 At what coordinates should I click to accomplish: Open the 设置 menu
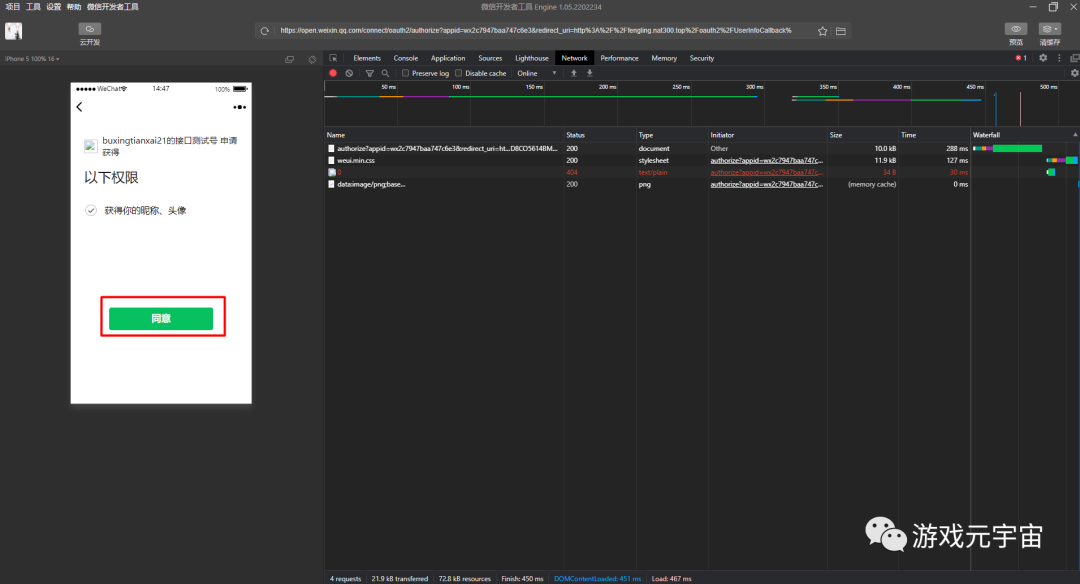[x=54, y=7]
